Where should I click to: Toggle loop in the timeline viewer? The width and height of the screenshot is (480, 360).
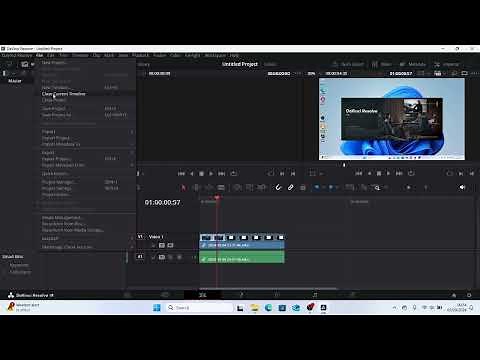point(411,173)
